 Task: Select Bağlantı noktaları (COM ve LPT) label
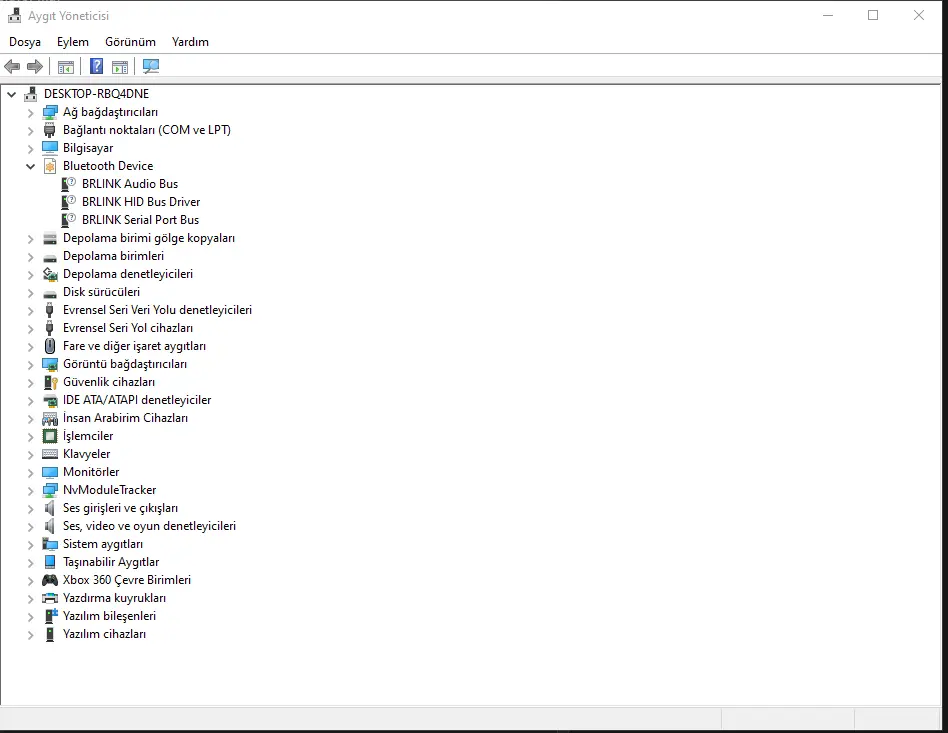point(147,130)
